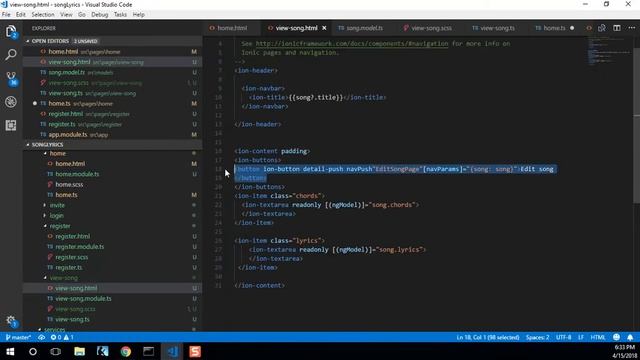Click the eye icon in the status bar
640x360 pixels.
[41, 338]
